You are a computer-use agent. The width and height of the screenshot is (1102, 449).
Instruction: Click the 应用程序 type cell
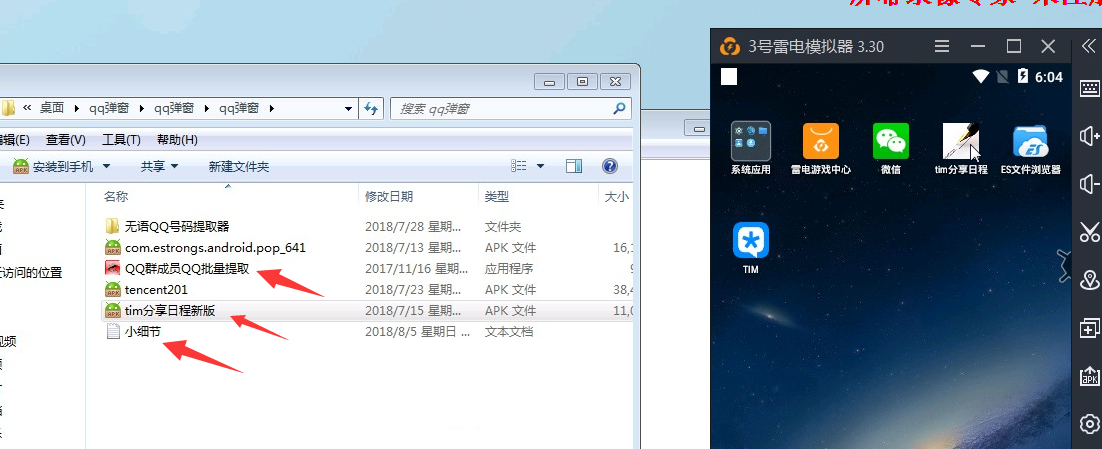point(509,268)
